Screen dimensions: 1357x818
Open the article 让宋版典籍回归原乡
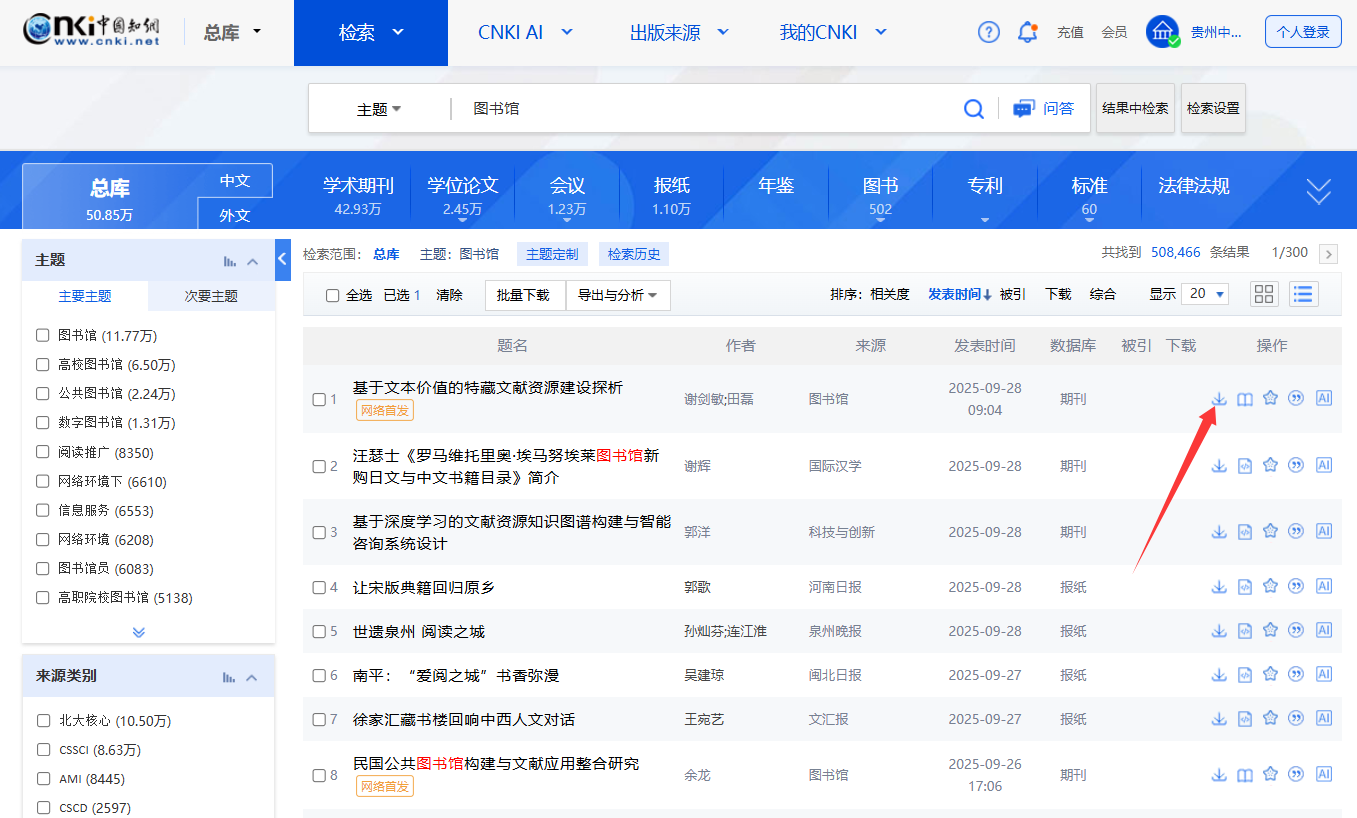(424, 587)
